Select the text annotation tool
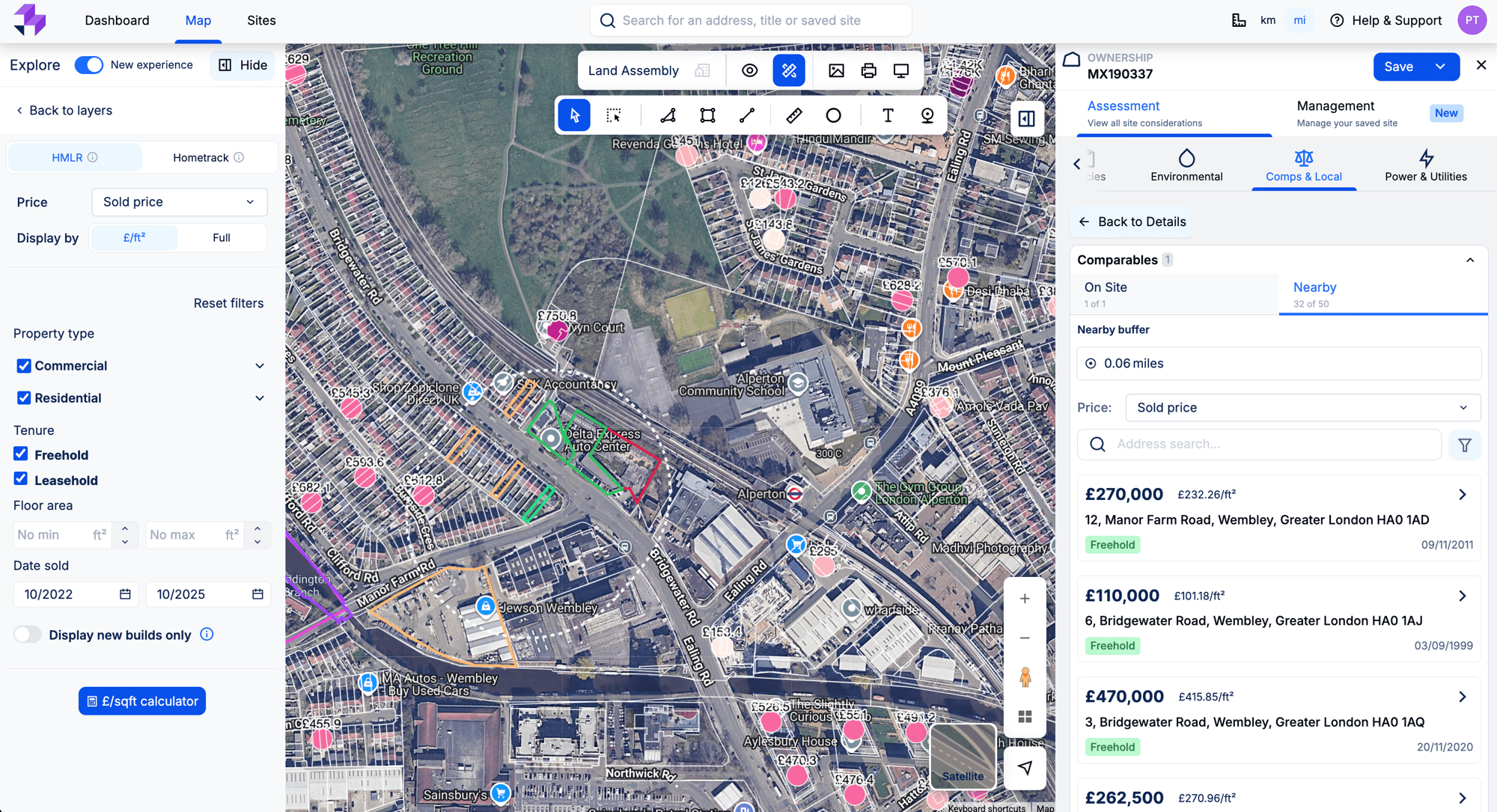1497x812 pixels. pos(888,115)
